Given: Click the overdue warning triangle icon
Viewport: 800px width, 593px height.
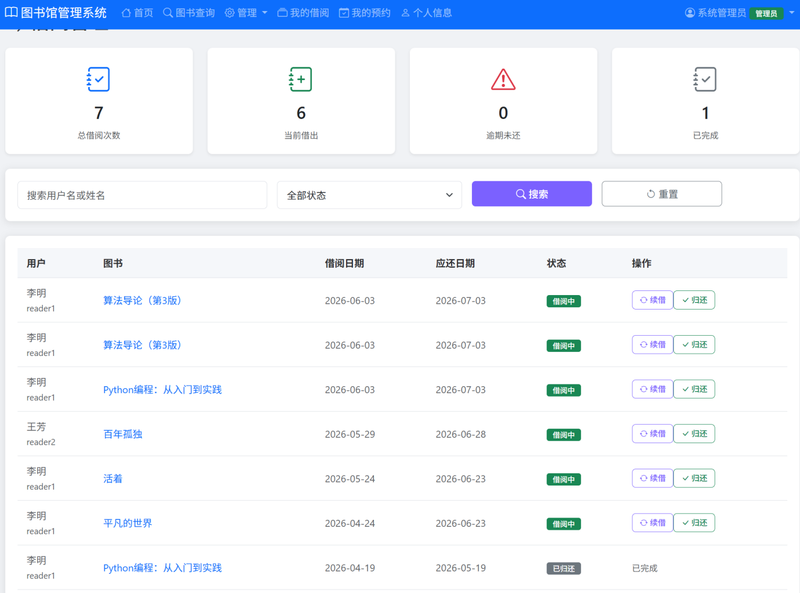Looking at the screenshot, I should click(503, 80).
